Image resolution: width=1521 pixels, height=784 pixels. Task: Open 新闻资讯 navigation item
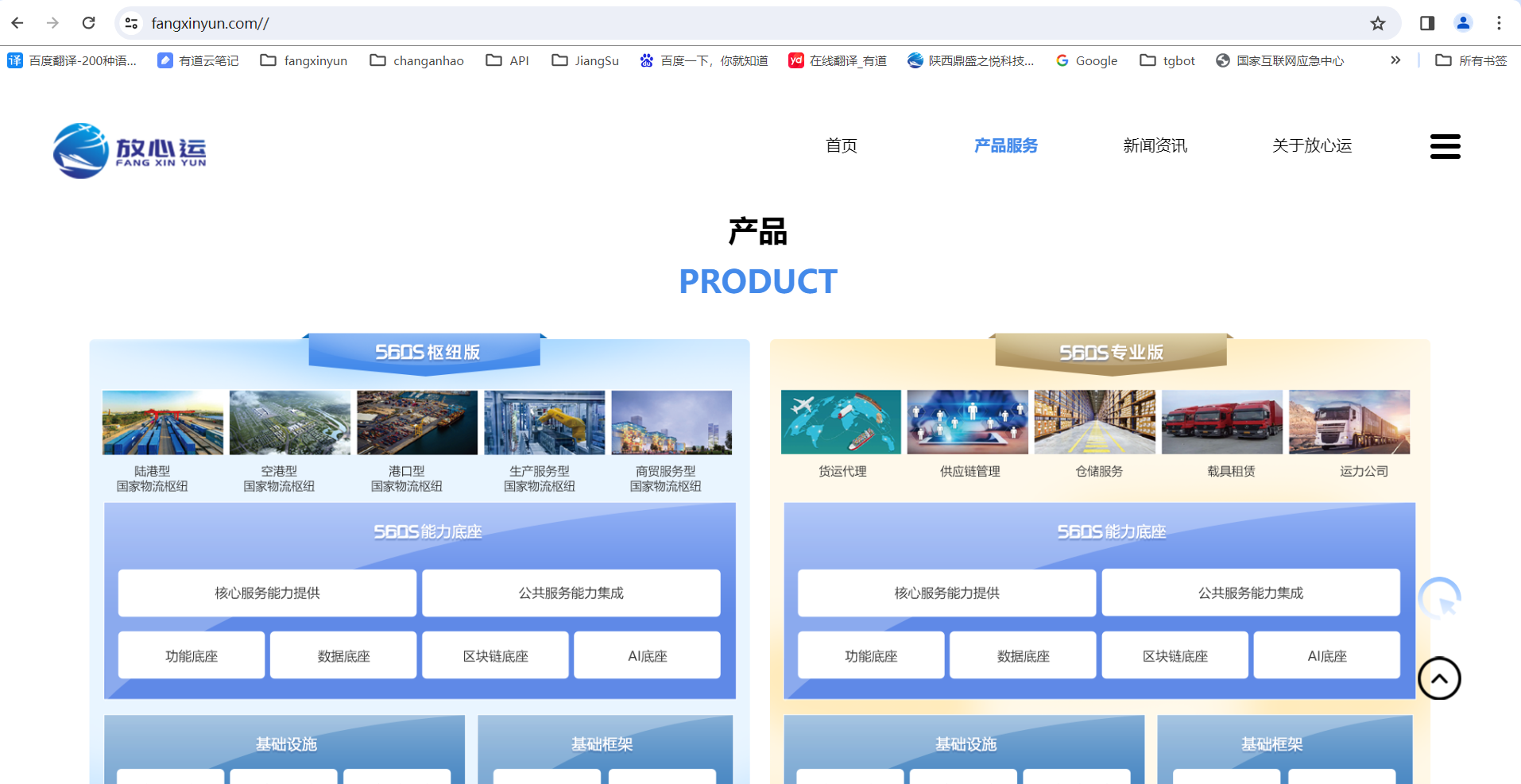1155,145
